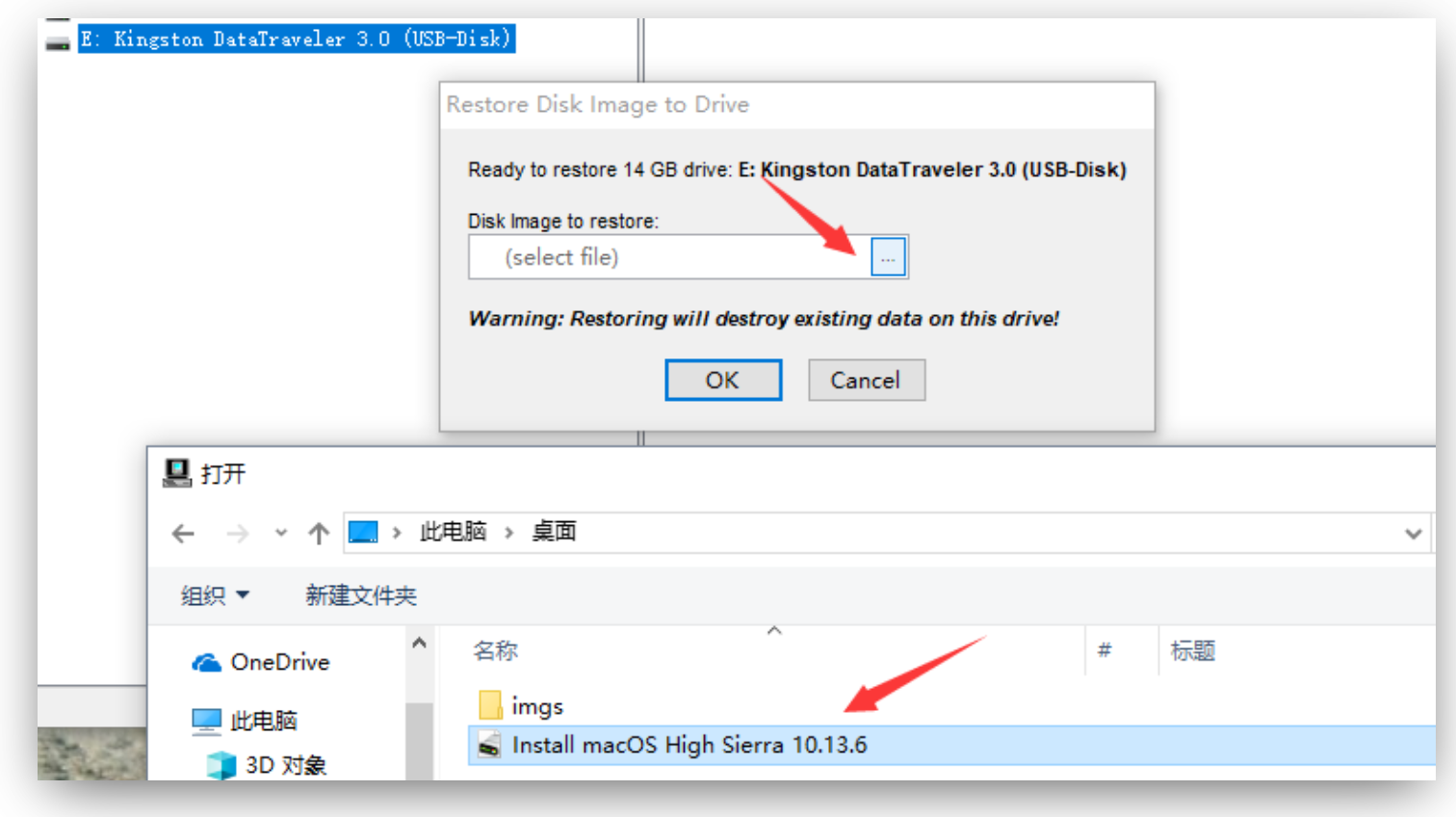The height and width of the screenshot is (817, 1456).
Task: Go forward with the right arrow button
Action: coord(237,533)
